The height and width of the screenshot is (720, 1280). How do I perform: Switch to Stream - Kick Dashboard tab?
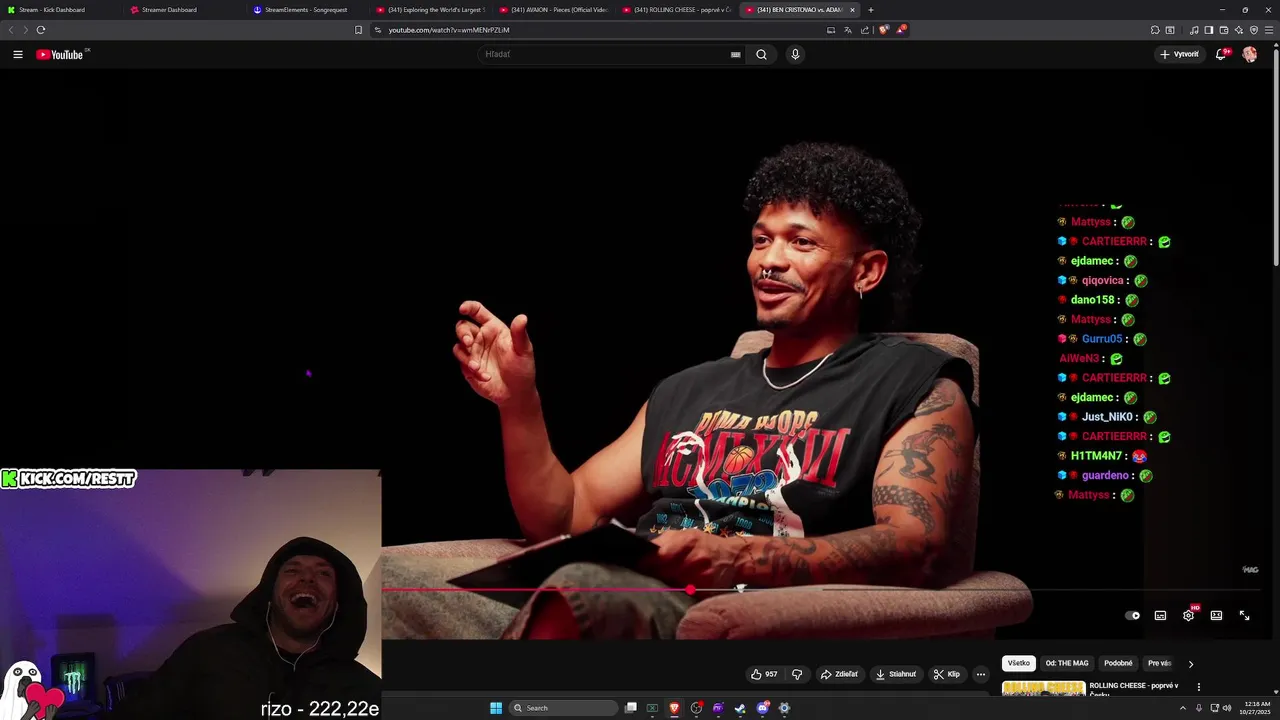(x=60, y=10)
